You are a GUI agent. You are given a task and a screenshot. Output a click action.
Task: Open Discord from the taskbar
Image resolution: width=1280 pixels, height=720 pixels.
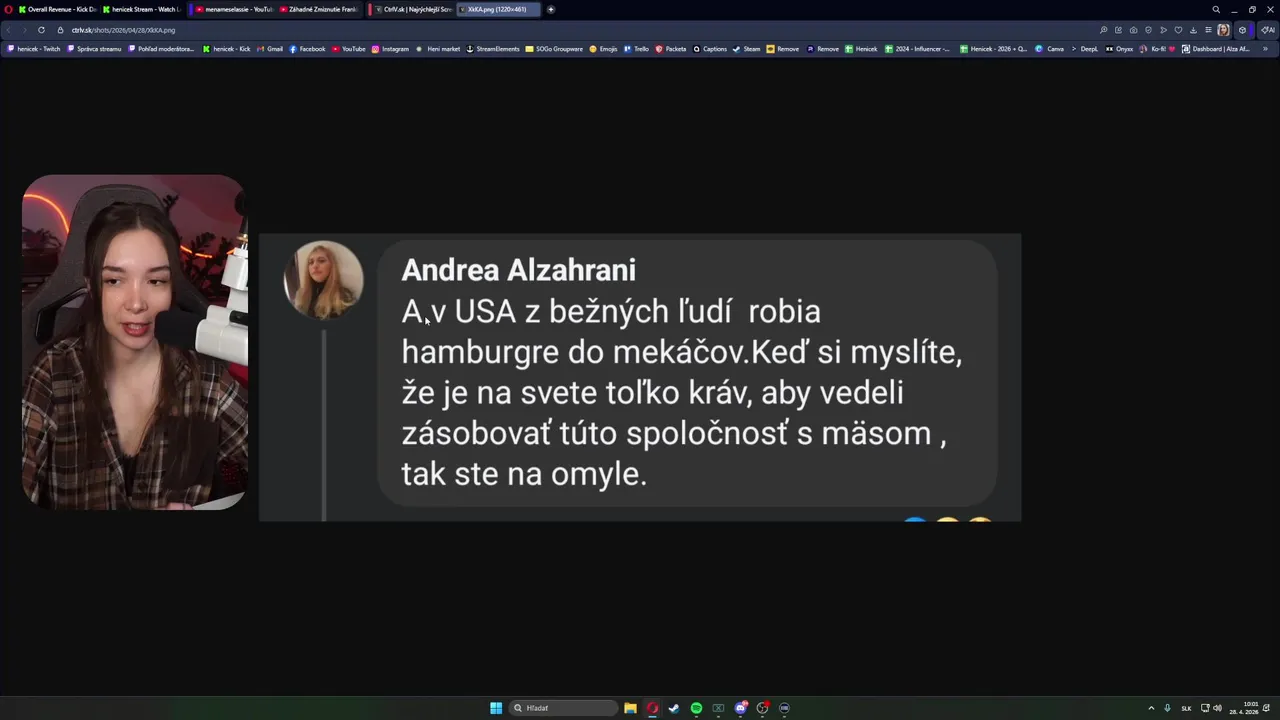tap(740, 708)
